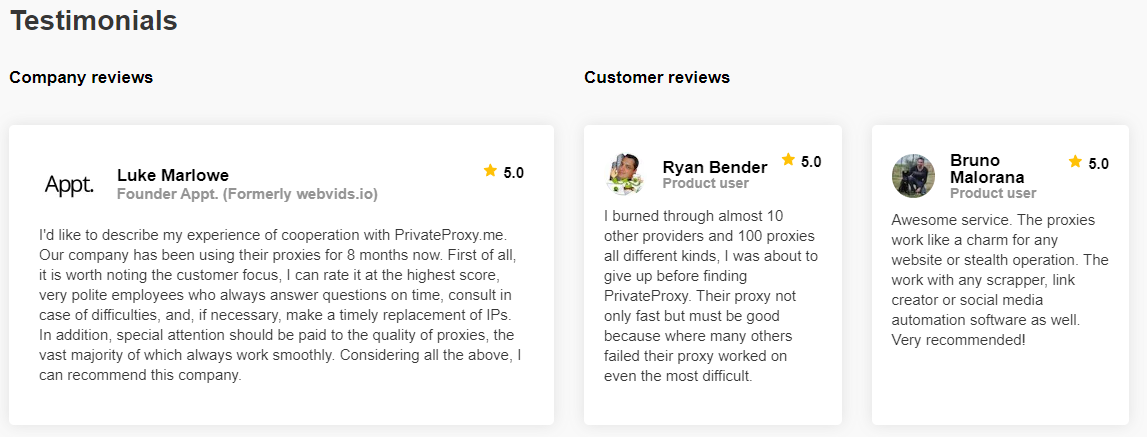Click the 5.0 score on Ryan Bender's review
The height and width of the screenshot is (437, 1147).
[811, 162]
